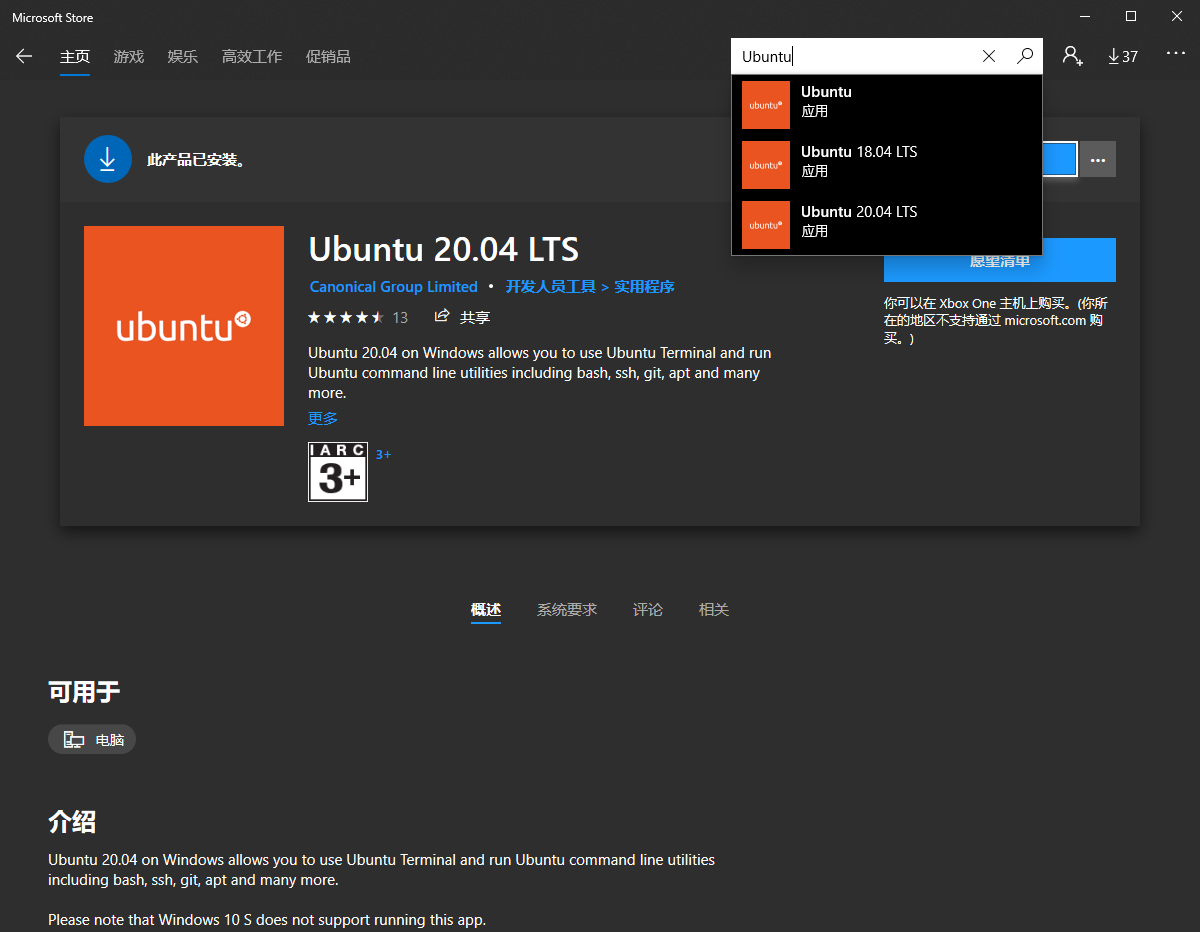
Task: Click inside the search input field
Action: [x=860, y=56]
